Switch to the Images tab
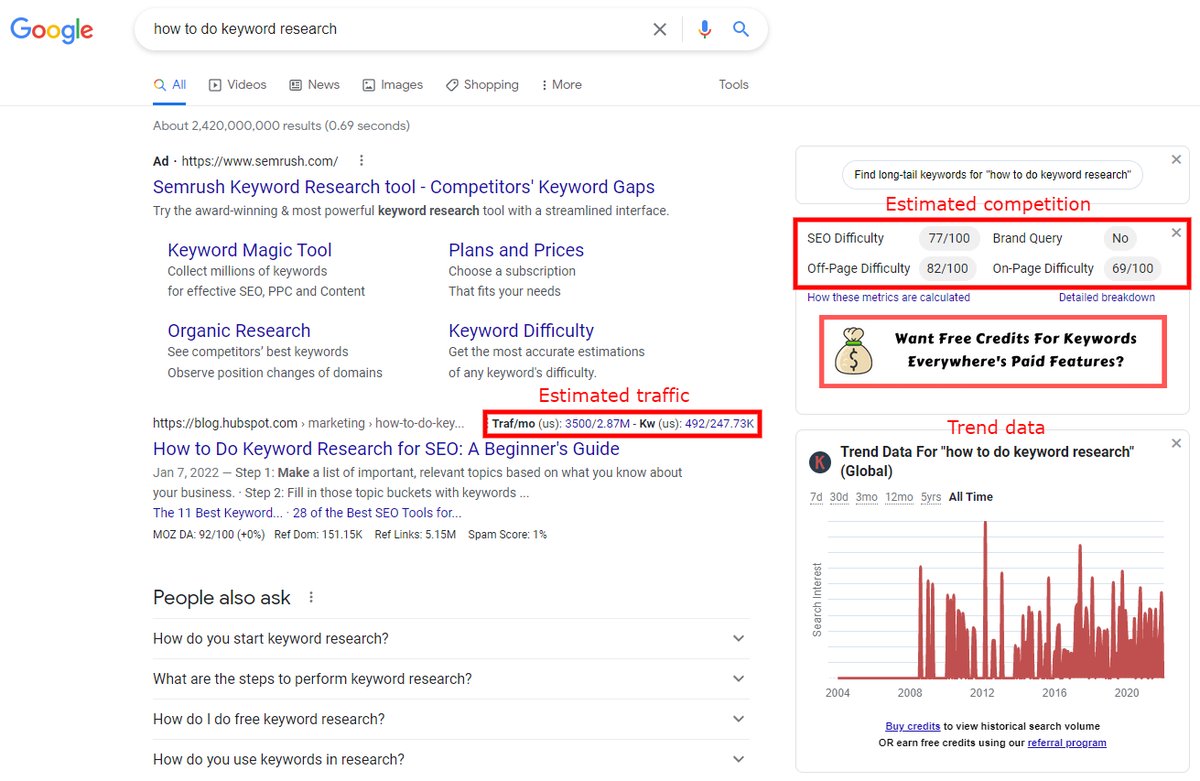 point(393,85)
